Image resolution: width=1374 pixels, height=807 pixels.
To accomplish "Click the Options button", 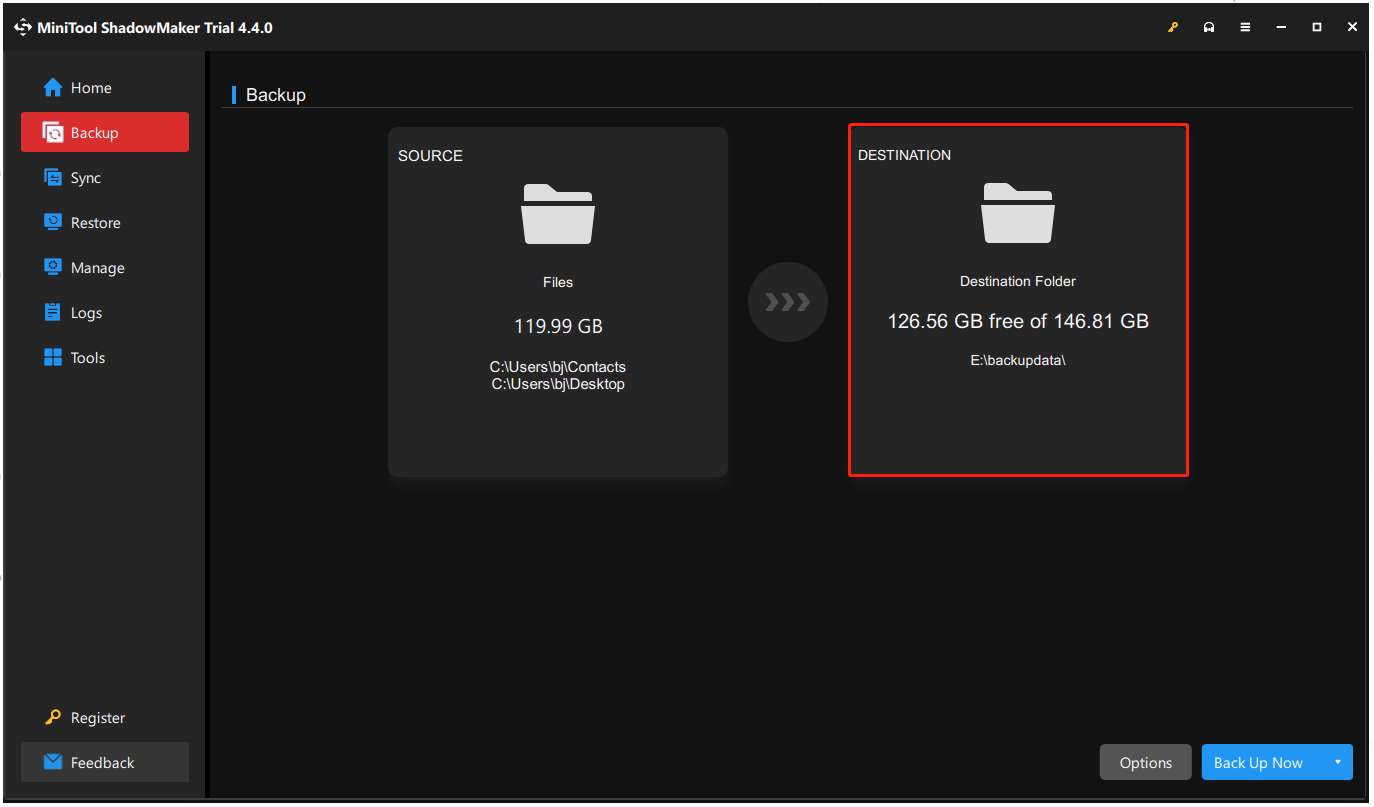I will click(1145, 763).
